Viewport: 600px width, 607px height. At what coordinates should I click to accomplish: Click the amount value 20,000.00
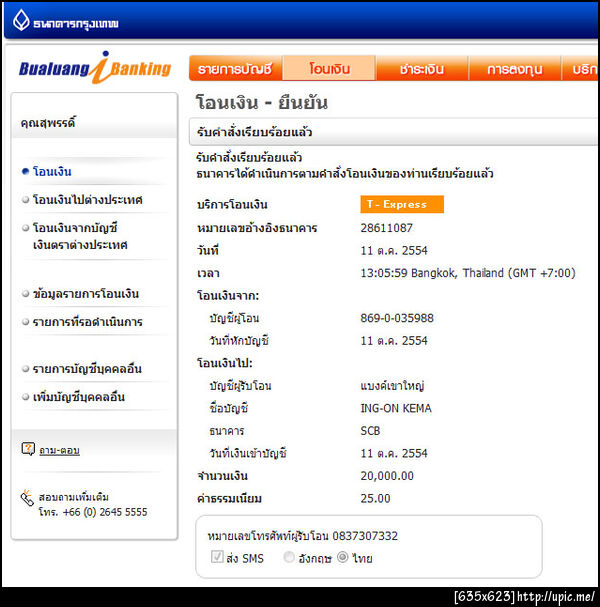[x=387, y=476]
